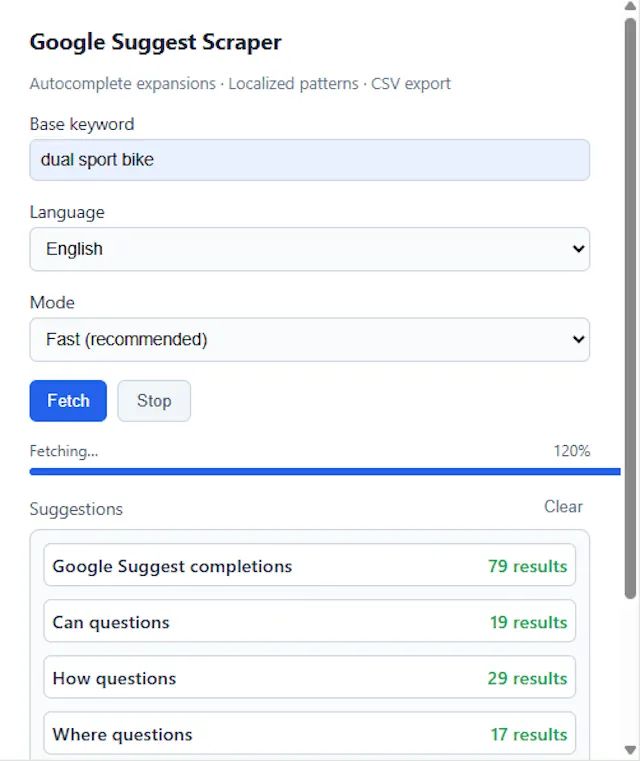640x761 pixels.
Task: Click the 79 results count
Action: (527, 566)
